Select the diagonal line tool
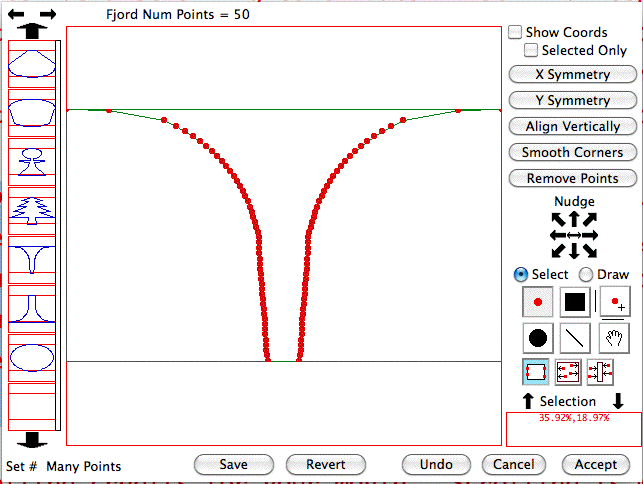643x484 pixels. 575,337
